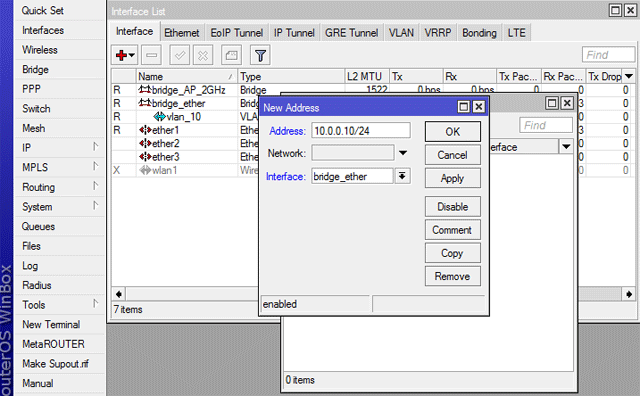Switch to the VLAN tab
Viewport: 640px width, 396px height.
401,33
